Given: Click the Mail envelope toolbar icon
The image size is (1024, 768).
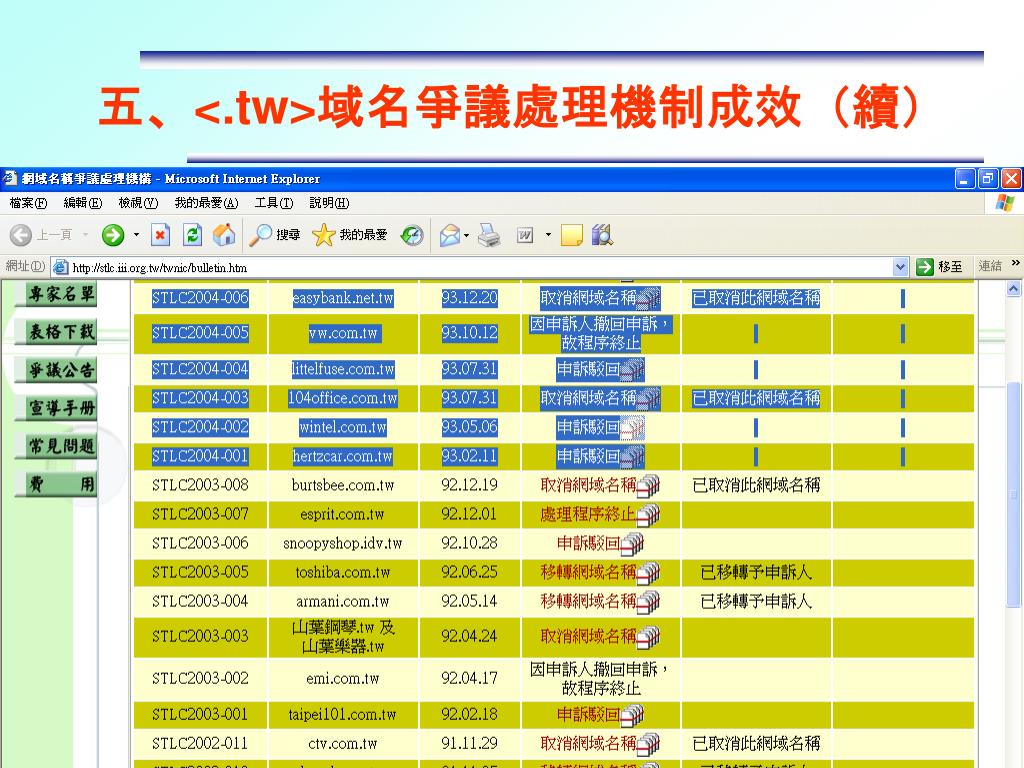Looking at the screenshot, I should coord(450,235).
